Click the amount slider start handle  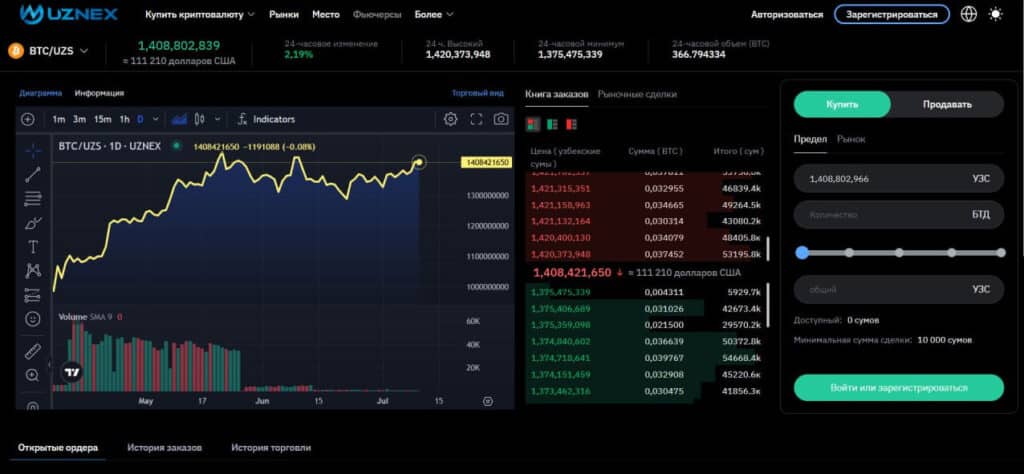(803, 253)
